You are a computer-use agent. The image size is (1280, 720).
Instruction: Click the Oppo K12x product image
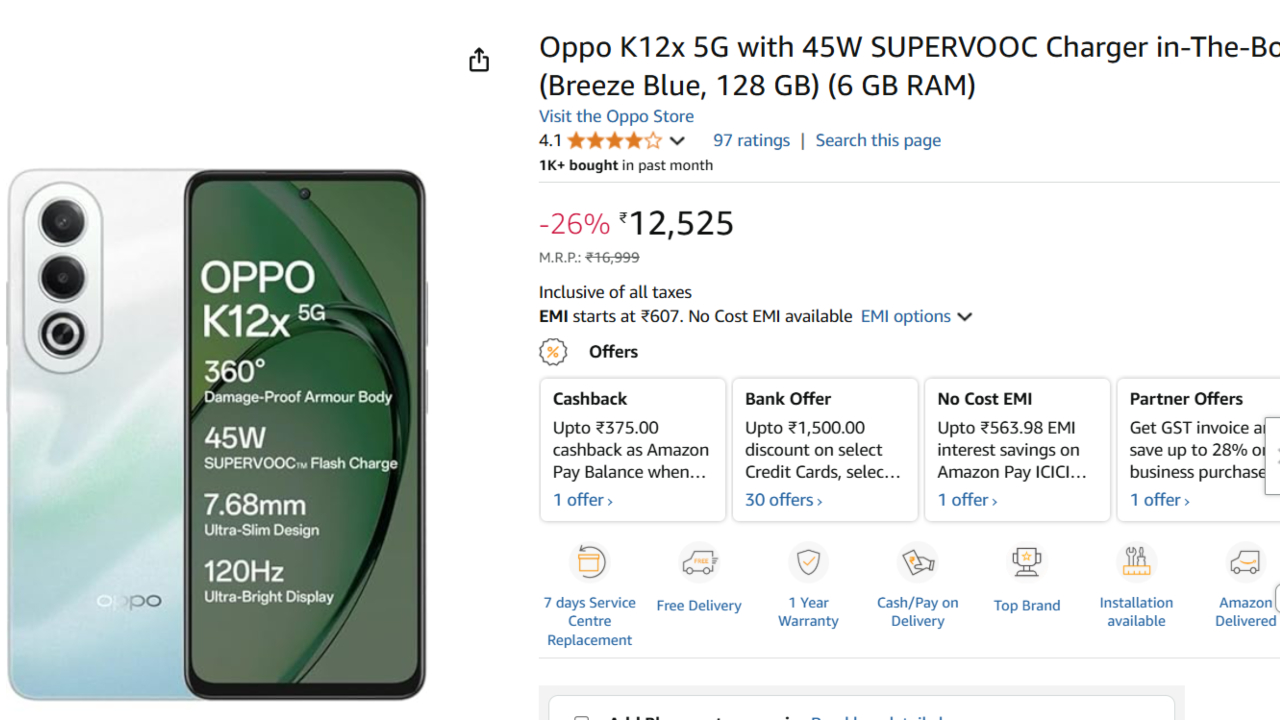tap(217, 434)
